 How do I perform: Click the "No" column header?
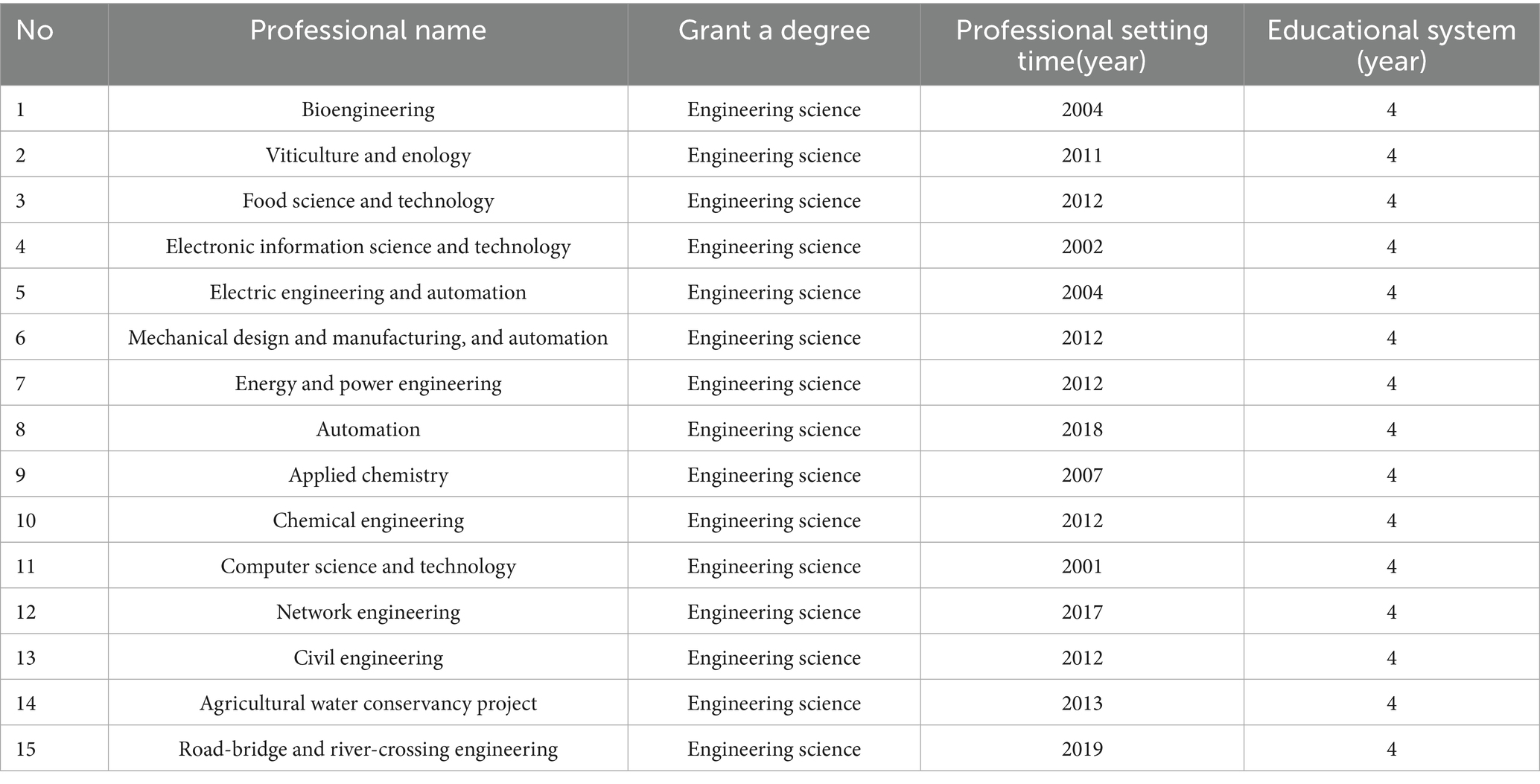point(34,31)
